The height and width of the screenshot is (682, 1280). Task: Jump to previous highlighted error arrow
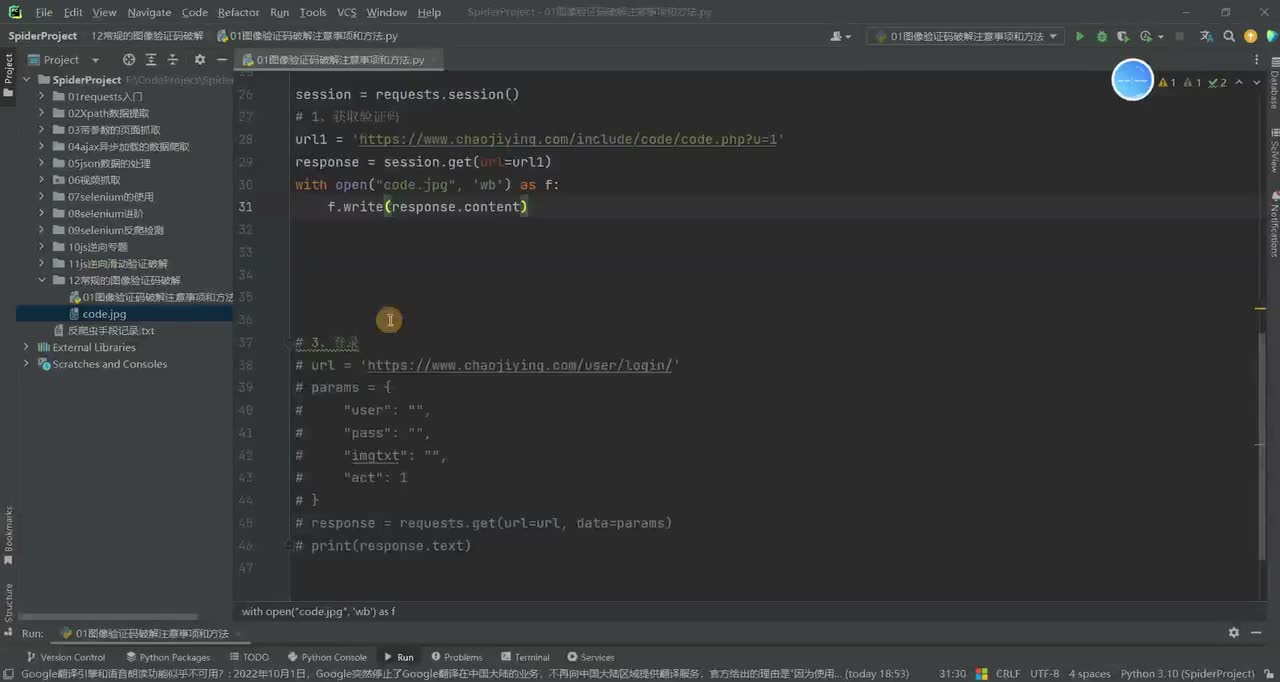point(1240,83)
